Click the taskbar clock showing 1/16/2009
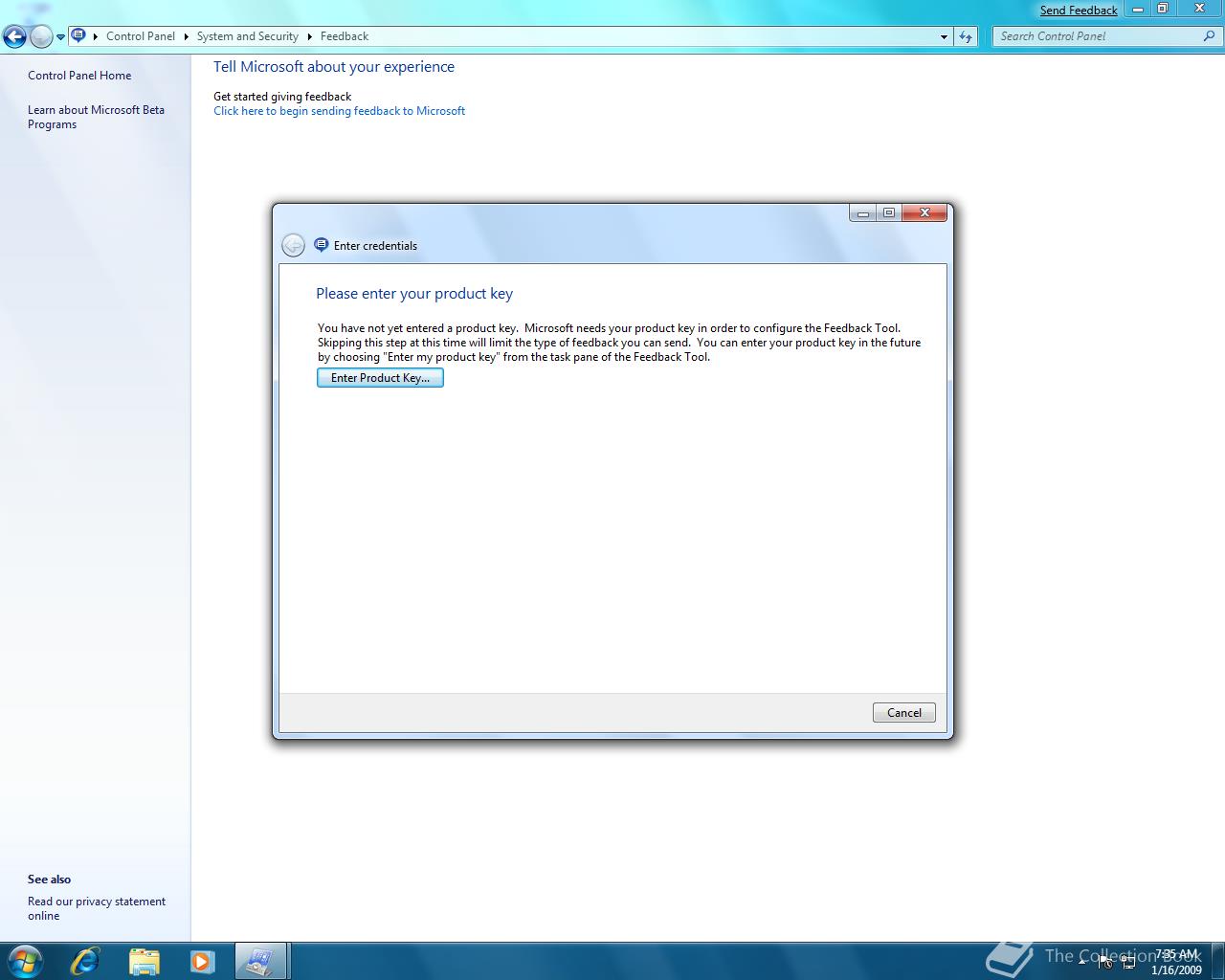Screen dimensions: 1225x980 pos(1176,962)
